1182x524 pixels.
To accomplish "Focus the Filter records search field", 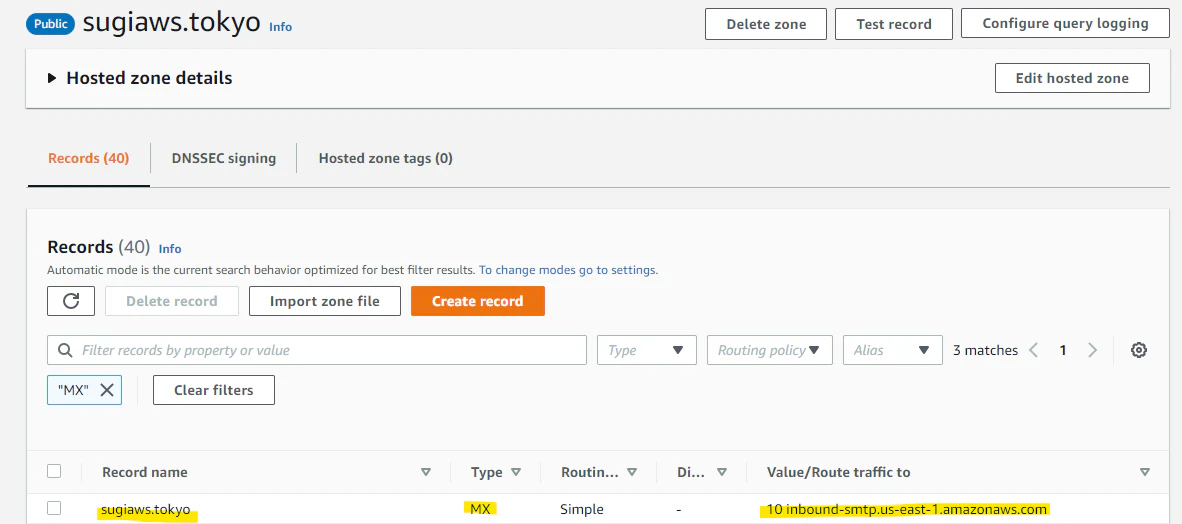I will tap(317, 350).
